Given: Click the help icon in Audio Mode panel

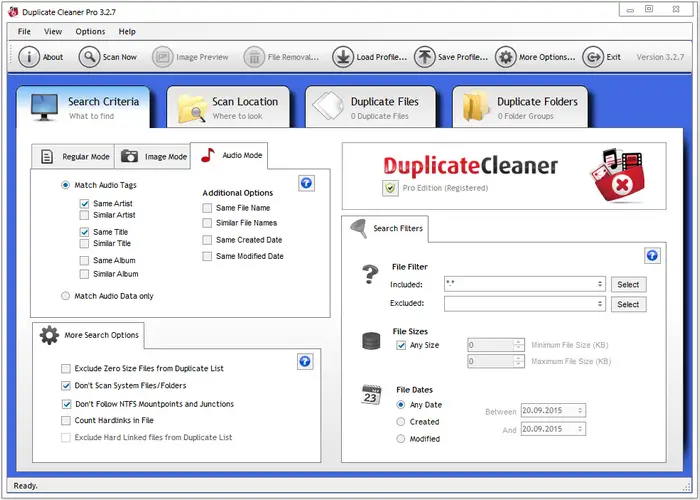Looking at the screenshot, I should coord(306,183).
